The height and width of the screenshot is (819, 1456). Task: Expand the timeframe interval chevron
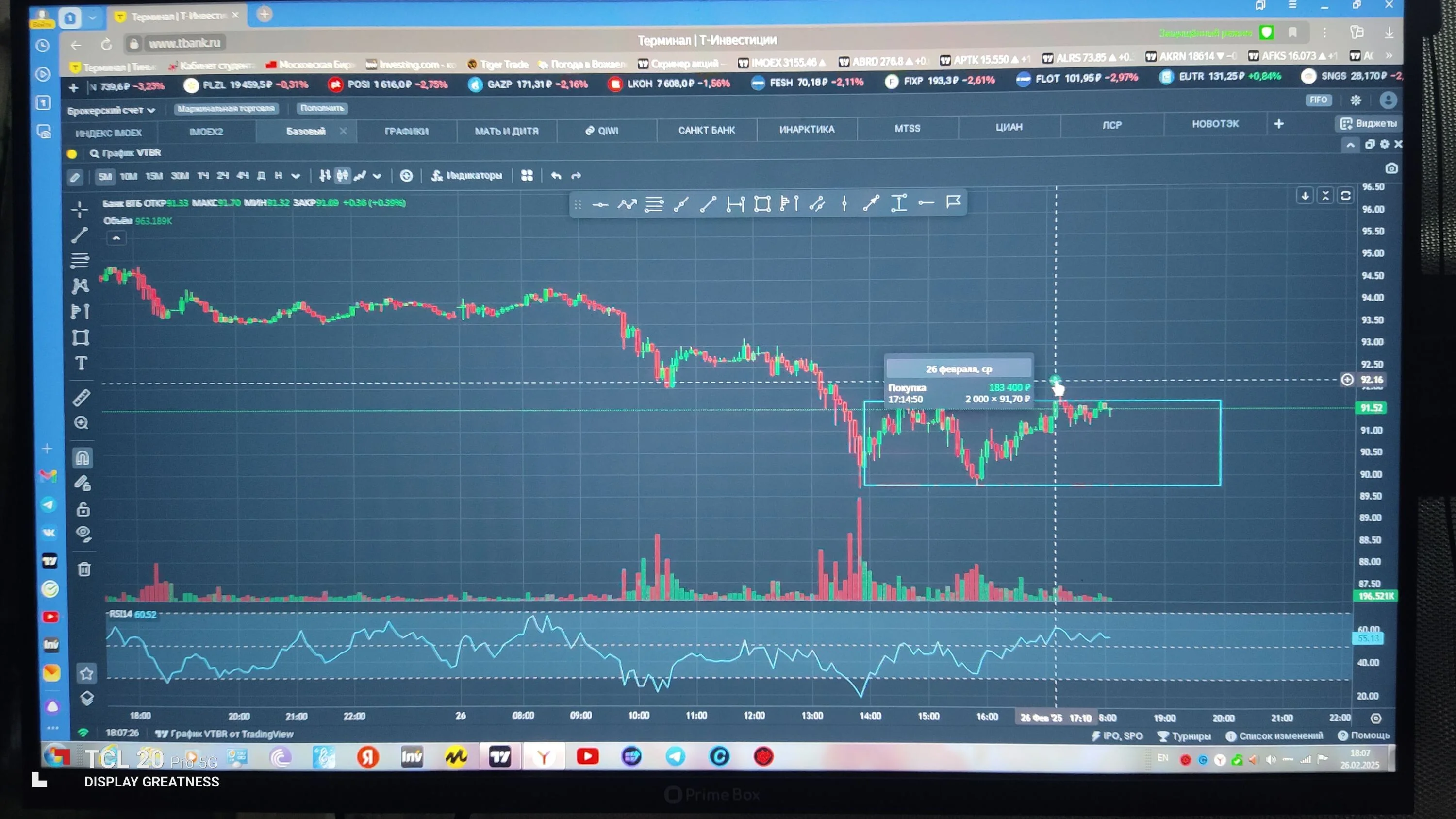click(296, 176)
